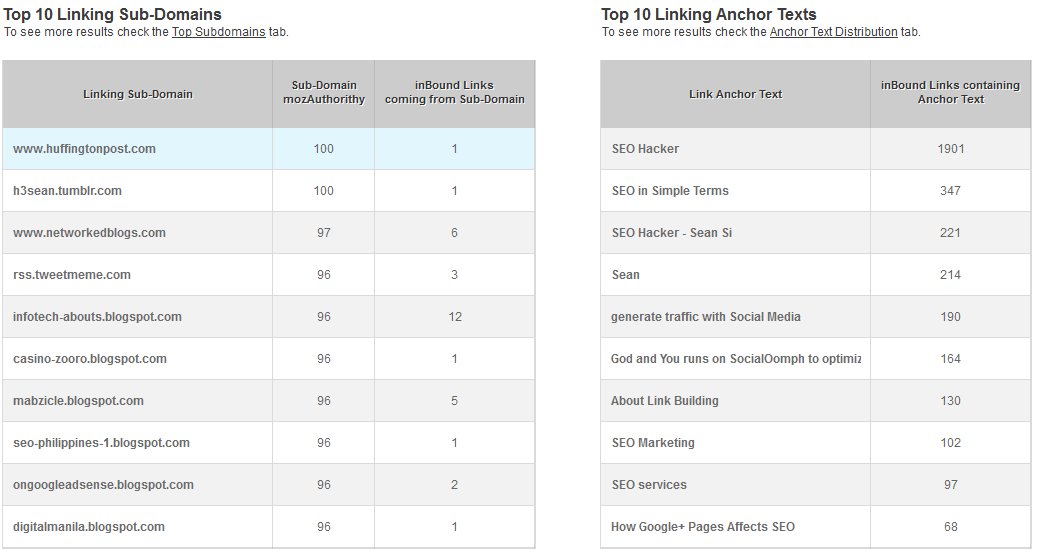Select SEO in Simple Terms anchor text
Image resolution: width=1039 pixels, height=555 pixels.
(670, 191)
